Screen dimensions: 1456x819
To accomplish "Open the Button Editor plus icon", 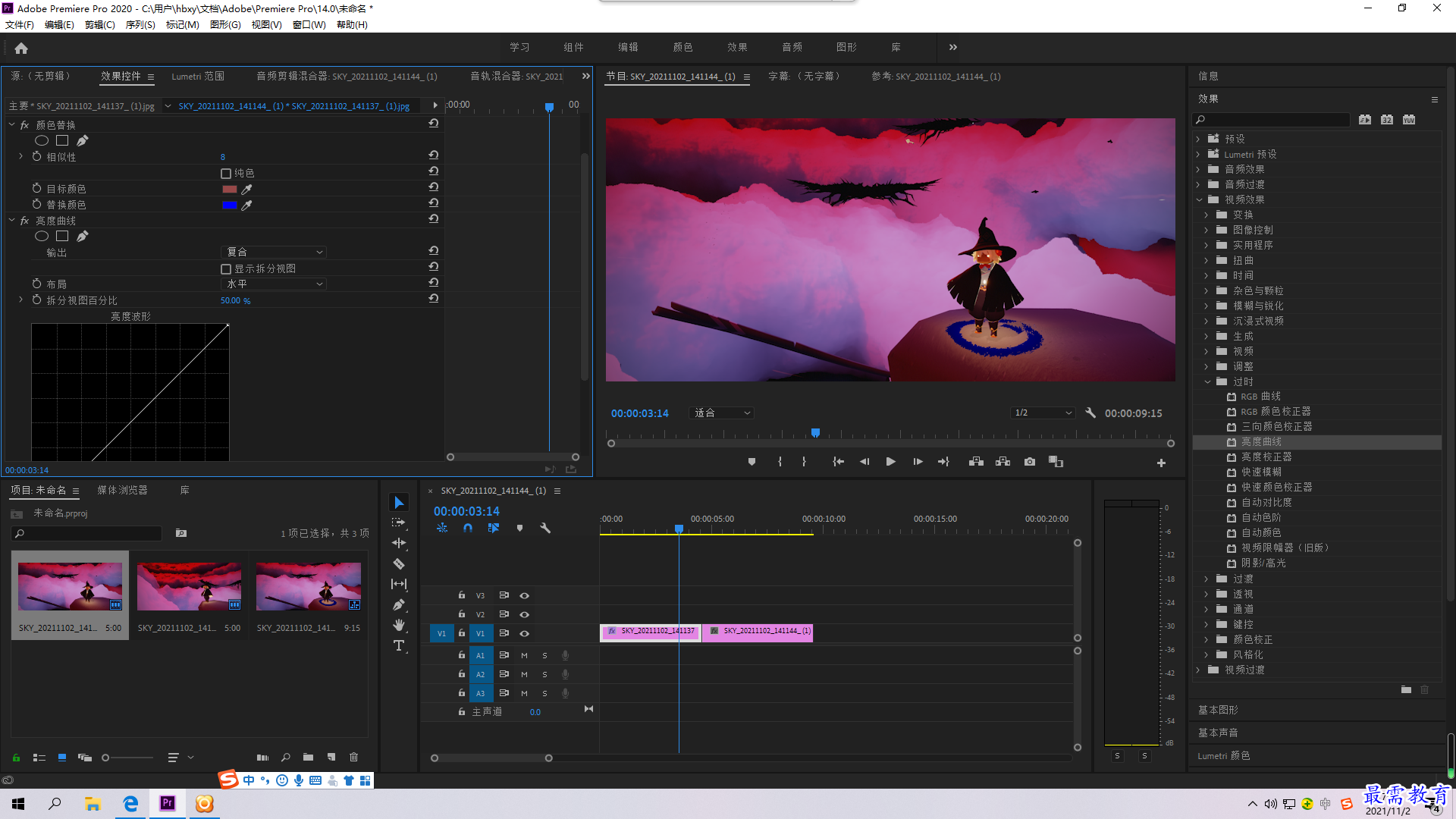I will tap(1161, 463).
